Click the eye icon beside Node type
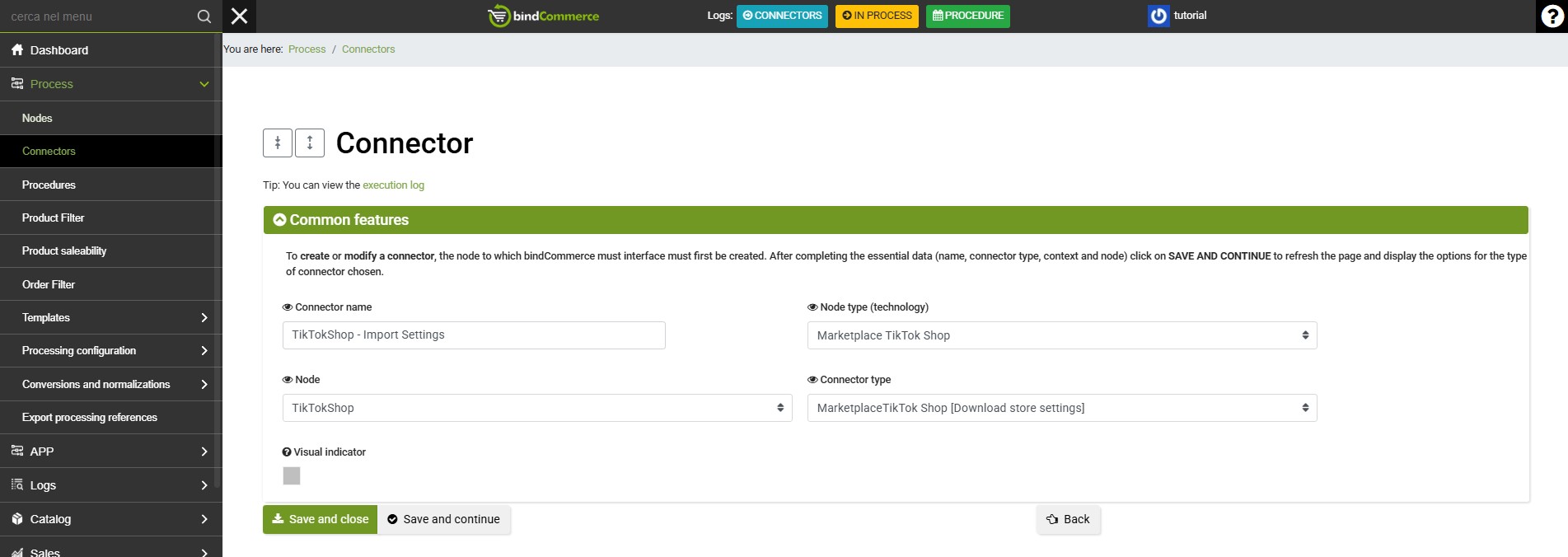Viewport: 1568px width, 557px height. pos(812,307)
